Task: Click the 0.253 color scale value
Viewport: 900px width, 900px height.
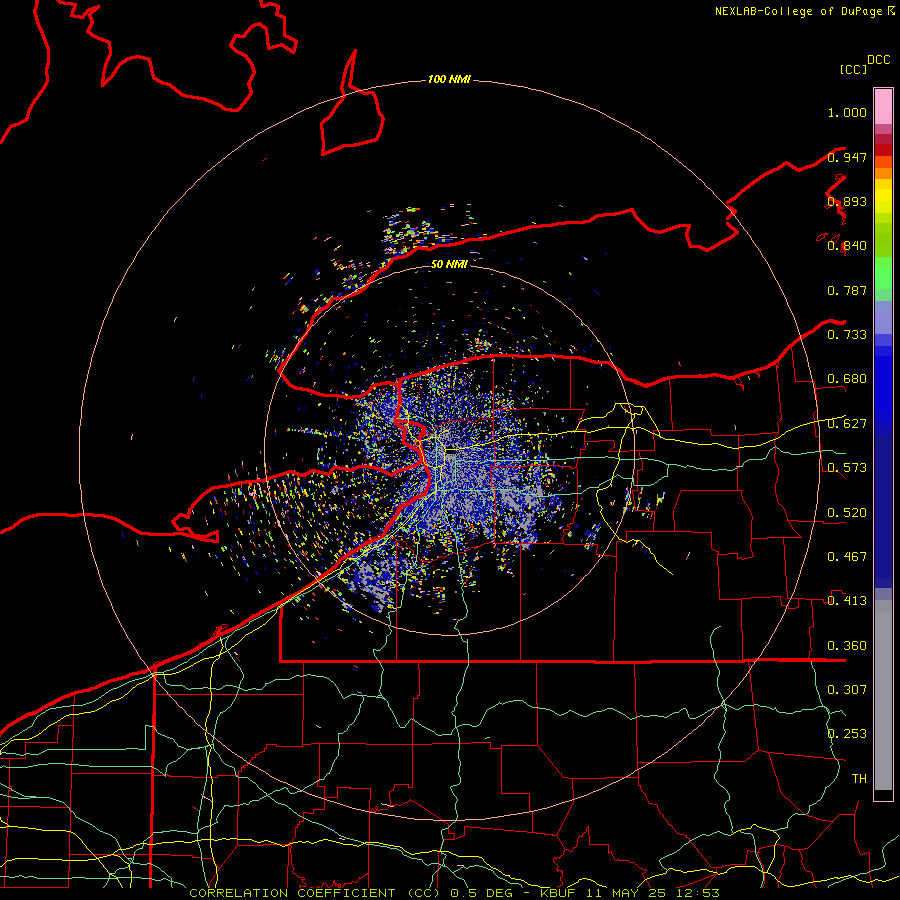Action: click(x=847, y=734)
